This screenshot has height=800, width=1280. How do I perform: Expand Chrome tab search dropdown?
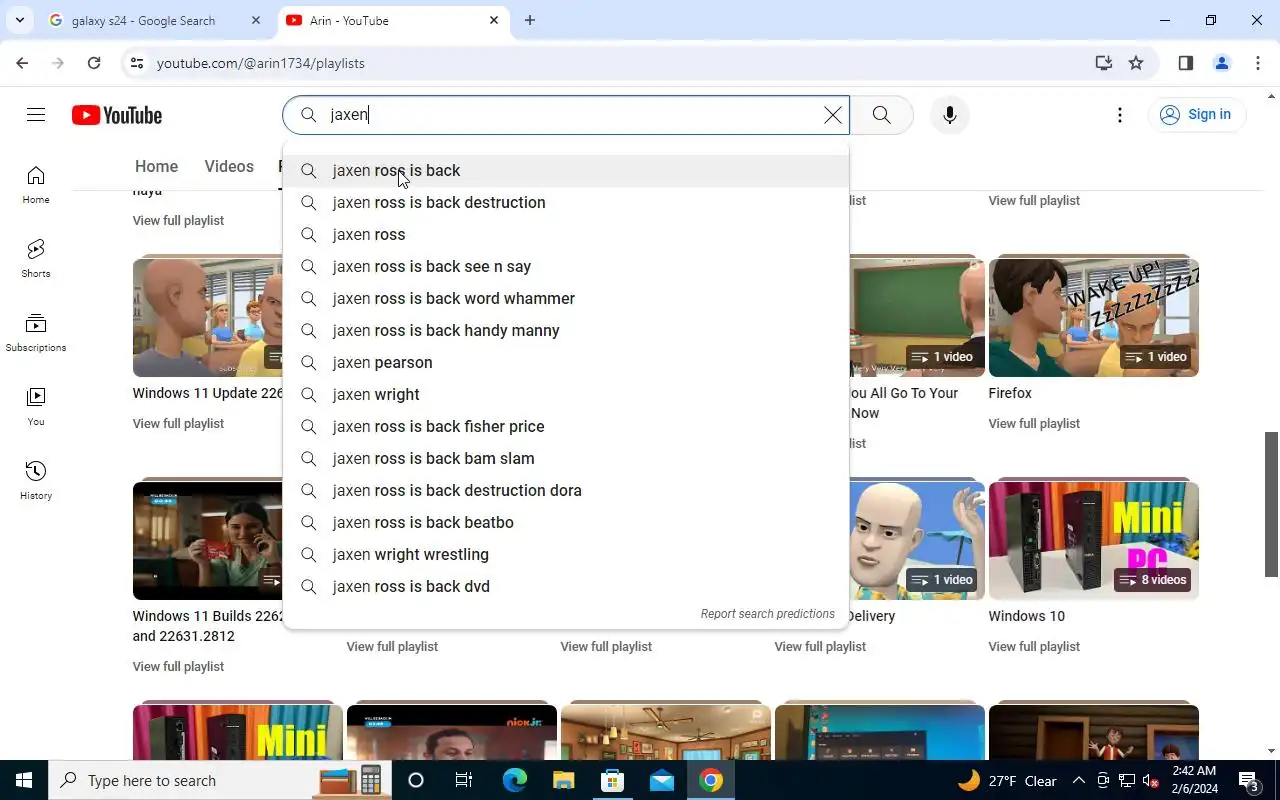19,20
